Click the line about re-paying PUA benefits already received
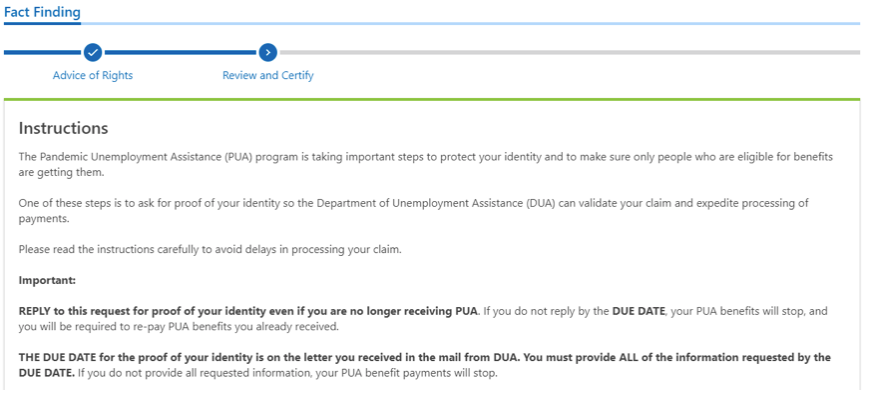 pyautogui.click(x=178, y=327)
